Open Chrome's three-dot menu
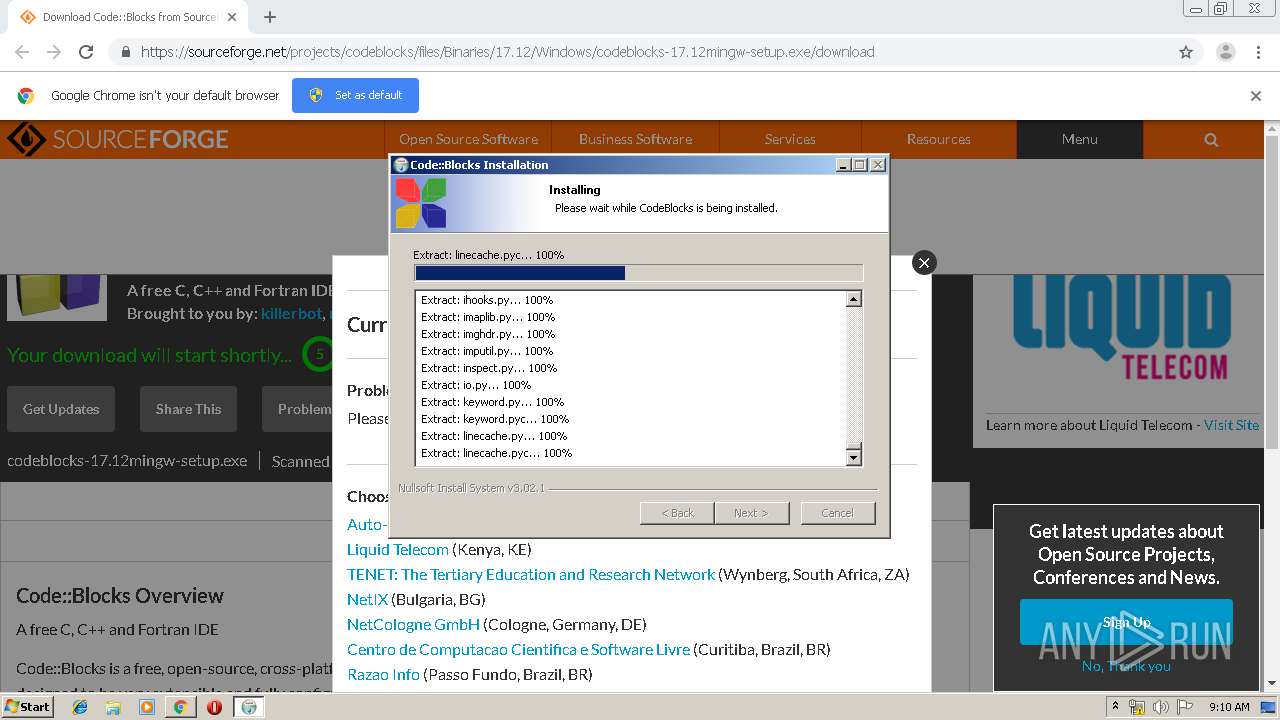Image resolution: width=1280 pixels, height=720 pixels. (x=1258, y=52)
